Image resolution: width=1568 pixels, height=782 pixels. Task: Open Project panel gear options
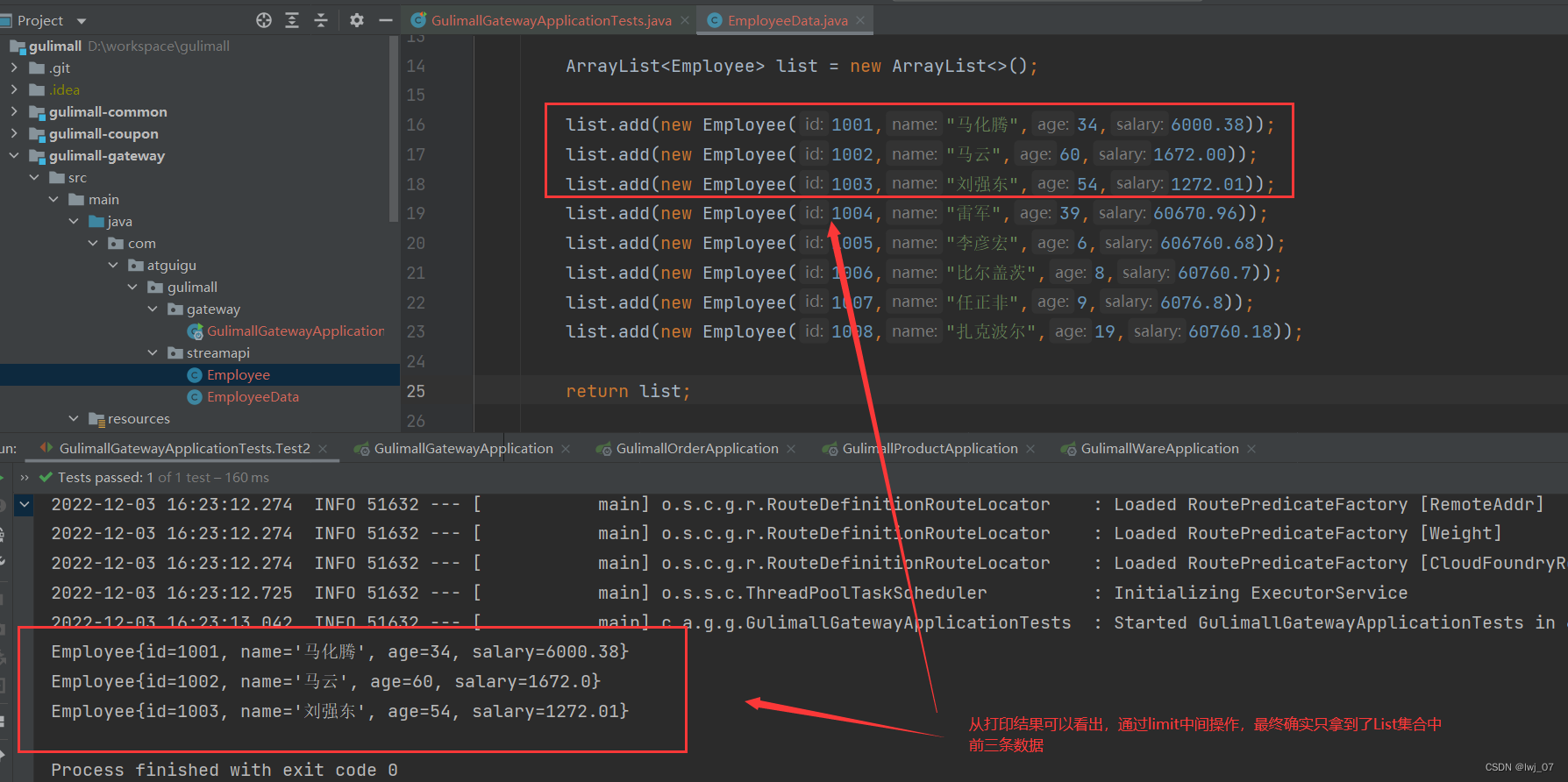(356, 20)
